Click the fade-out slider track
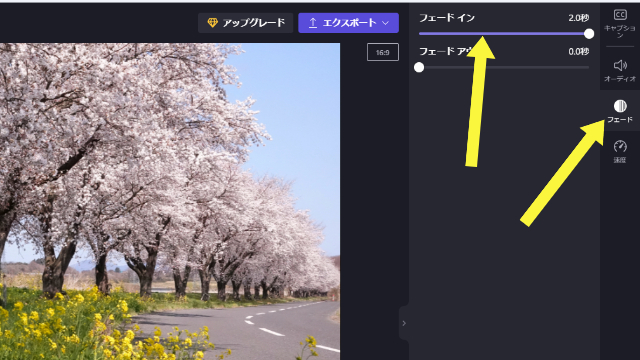The width and height of the screenshot is (640, 360). point(504,67)
